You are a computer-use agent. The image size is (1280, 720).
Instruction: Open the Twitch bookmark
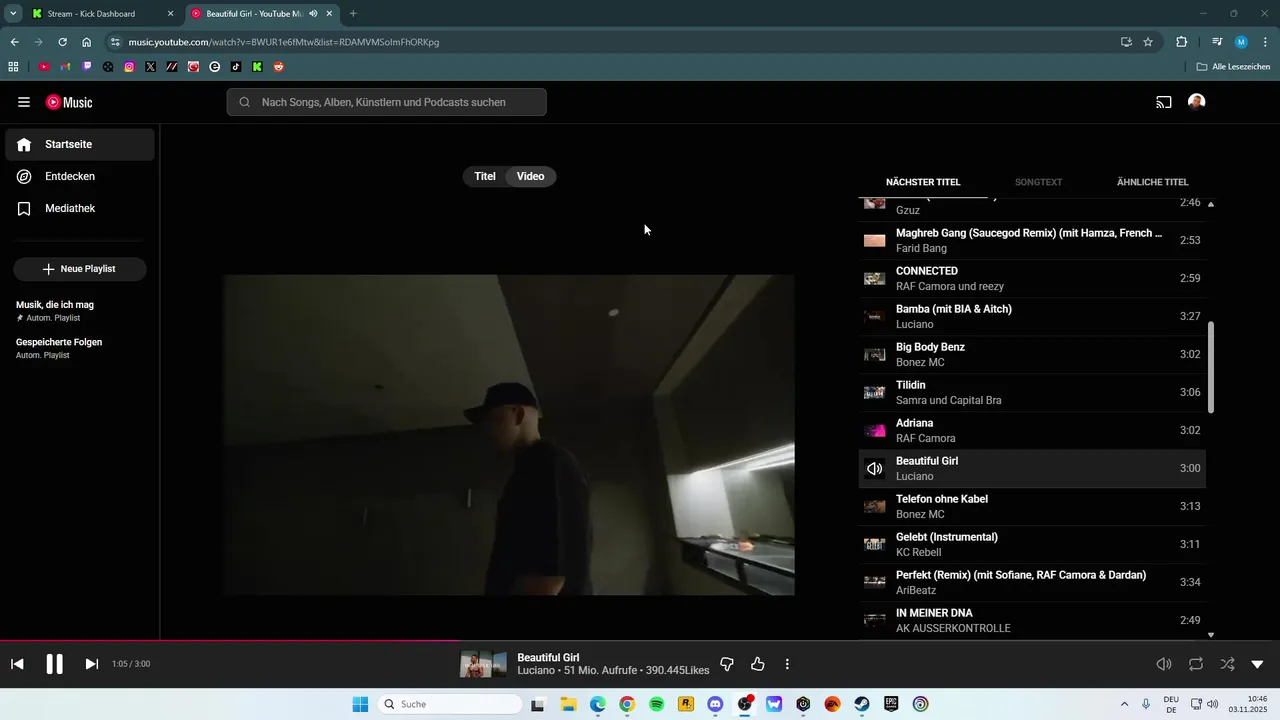(87, 67)
